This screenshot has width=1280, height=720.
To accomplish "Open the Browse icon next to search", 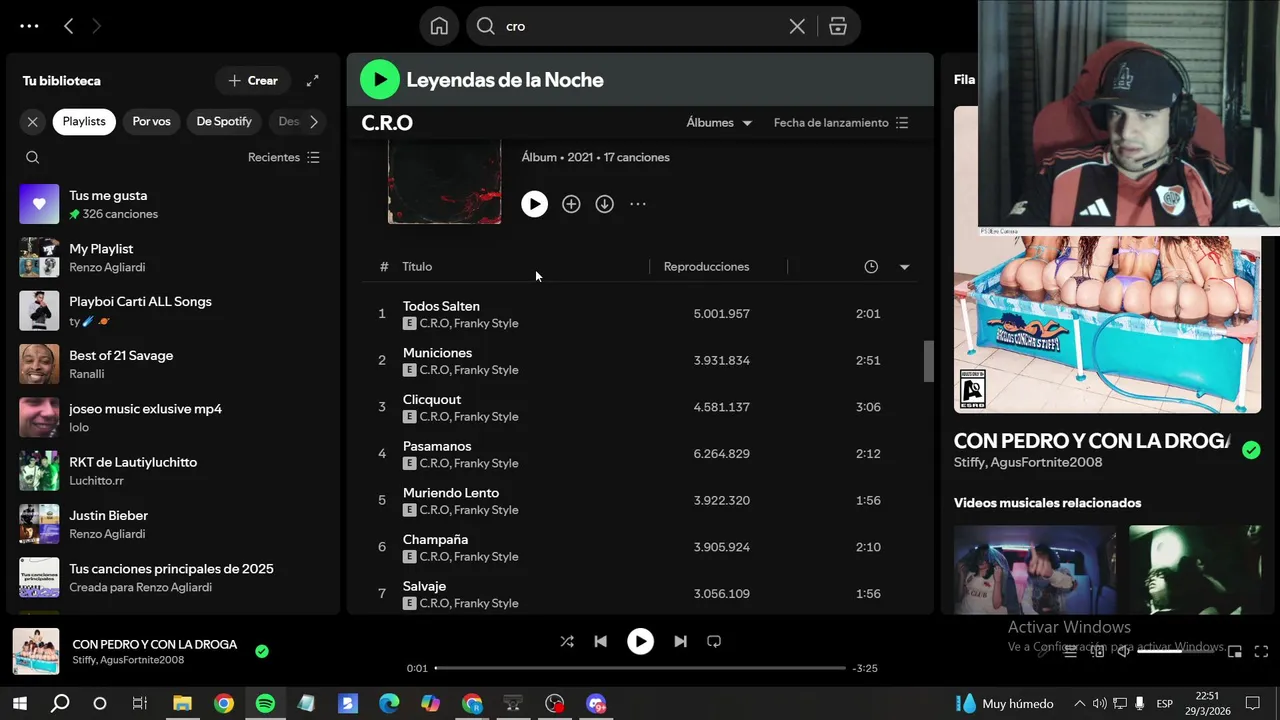I will [838, 26].
